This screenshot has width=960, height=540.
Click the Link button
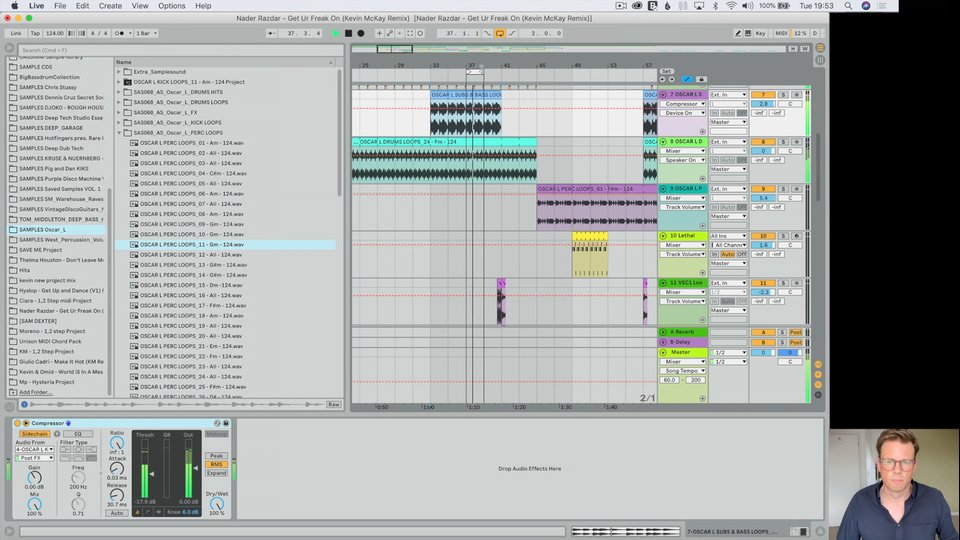[x=16, y=33]
